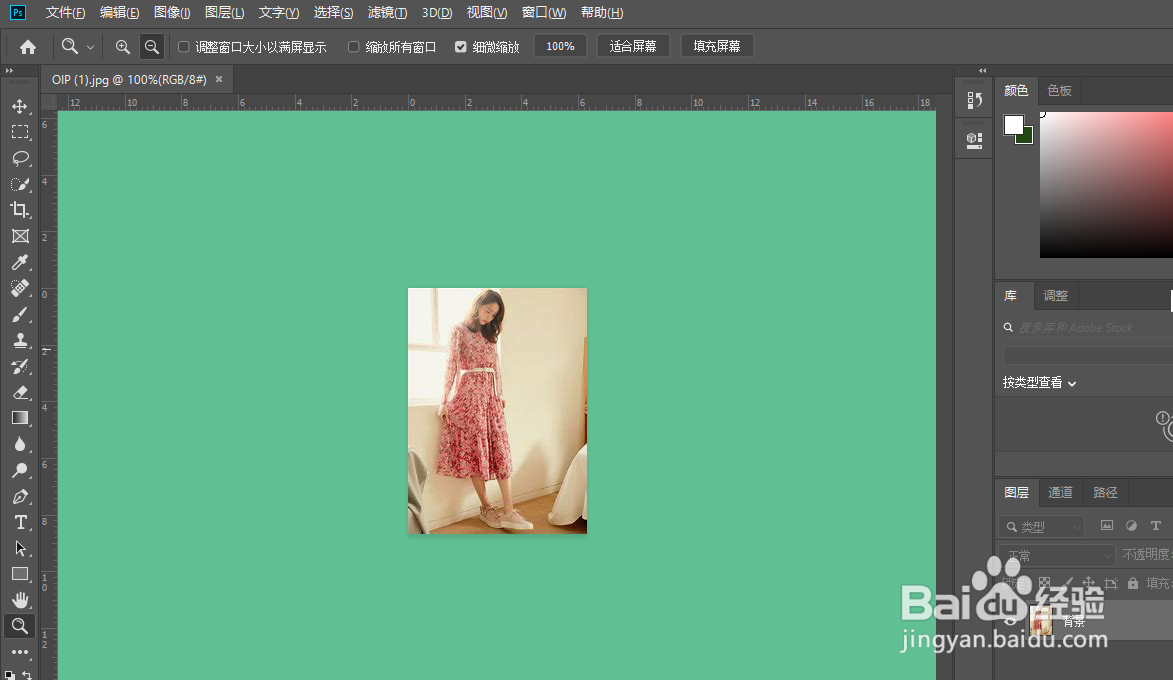
Task: Click the woman photo on the canvas
Action: coord(497,411)
